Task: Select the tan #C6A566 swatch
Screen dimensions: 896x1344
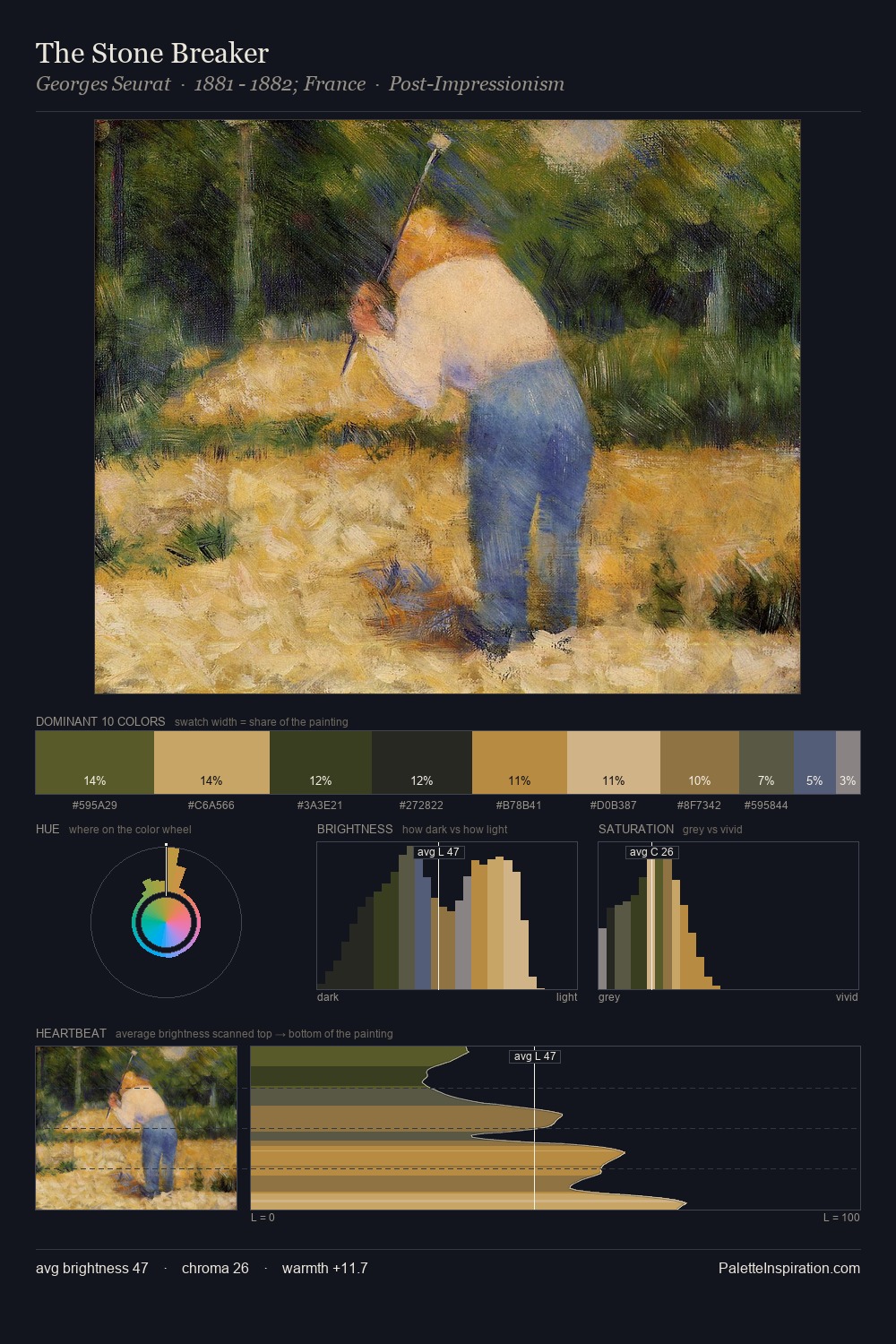Action: point(211,762)
